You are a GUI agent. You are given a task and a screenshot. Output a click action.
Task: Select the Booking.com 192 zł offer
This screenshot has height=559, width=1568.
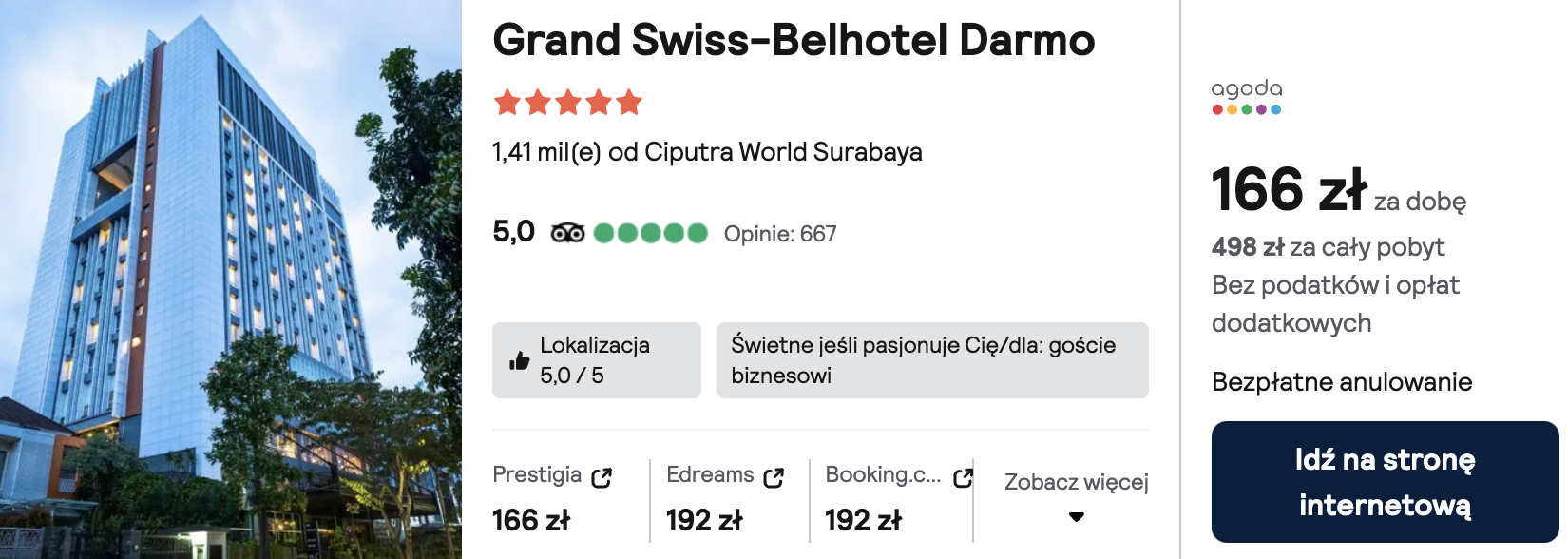(863, 520)
